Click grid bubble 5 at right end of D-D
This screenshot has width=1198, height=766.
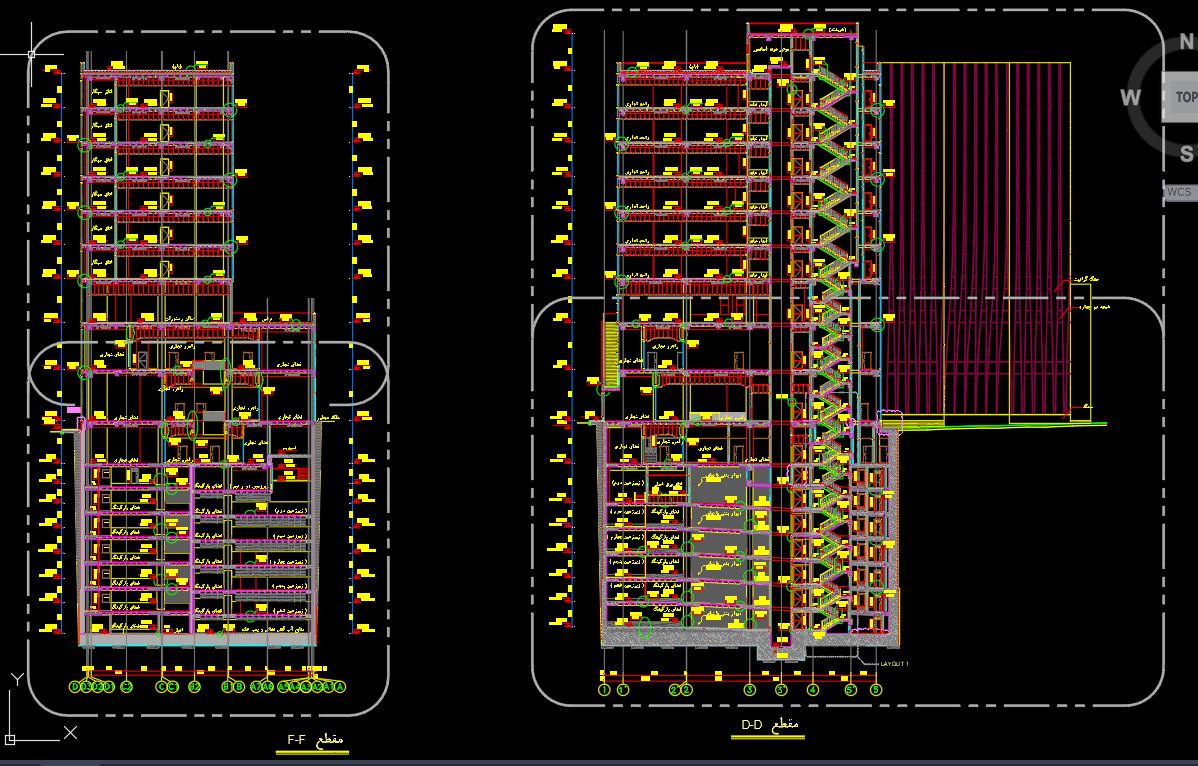[876, 690]
